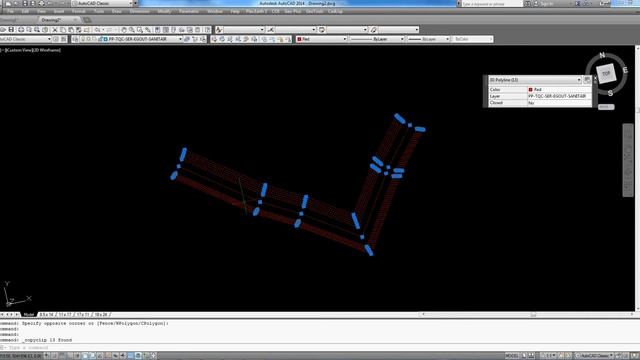The image size is (640, 360).
Task: Select the Zoom Realtime magnifier tool
Action: coord(131,30)
